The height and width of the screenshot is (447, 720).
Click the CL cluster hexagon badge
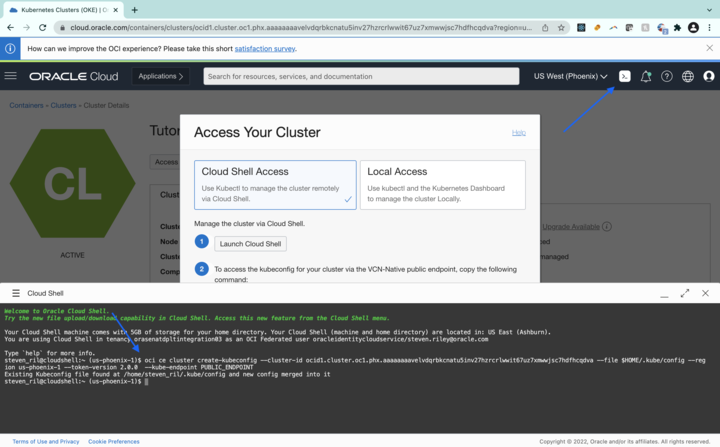click(72, 183)
